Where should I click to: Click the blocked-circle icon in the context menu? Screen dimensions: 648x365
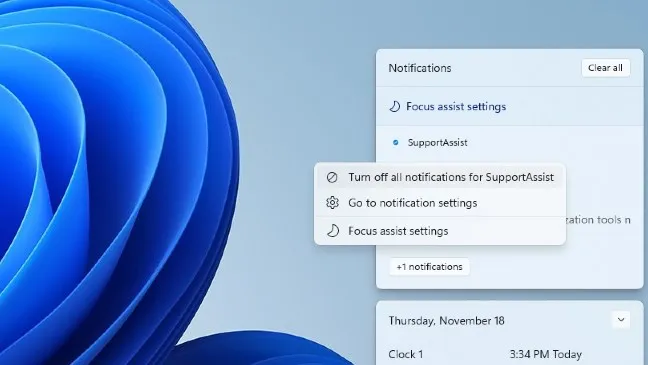pos(332,177)
